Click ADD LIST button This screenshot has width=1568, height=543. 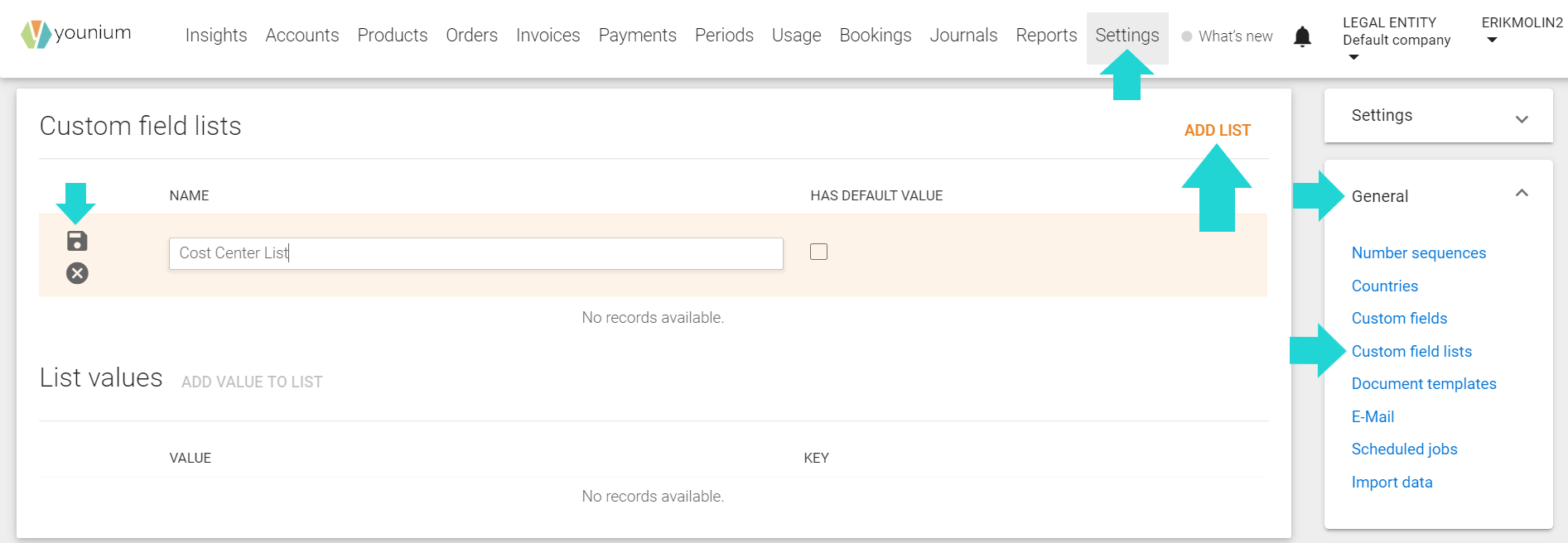(1218, 130)
